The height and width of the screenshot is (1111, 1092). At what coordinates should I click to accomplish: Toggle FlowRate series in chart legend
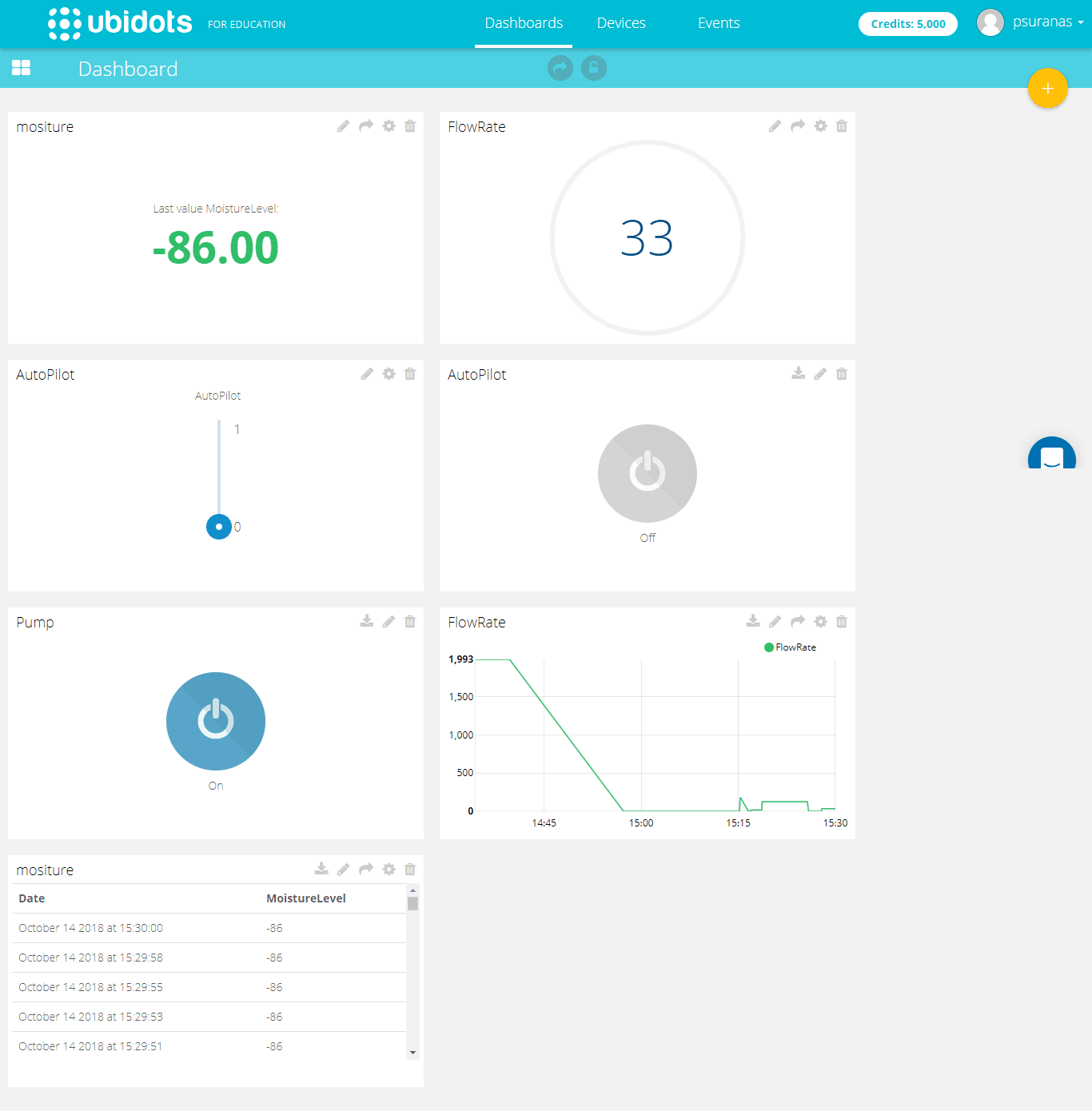click(791, 647)
